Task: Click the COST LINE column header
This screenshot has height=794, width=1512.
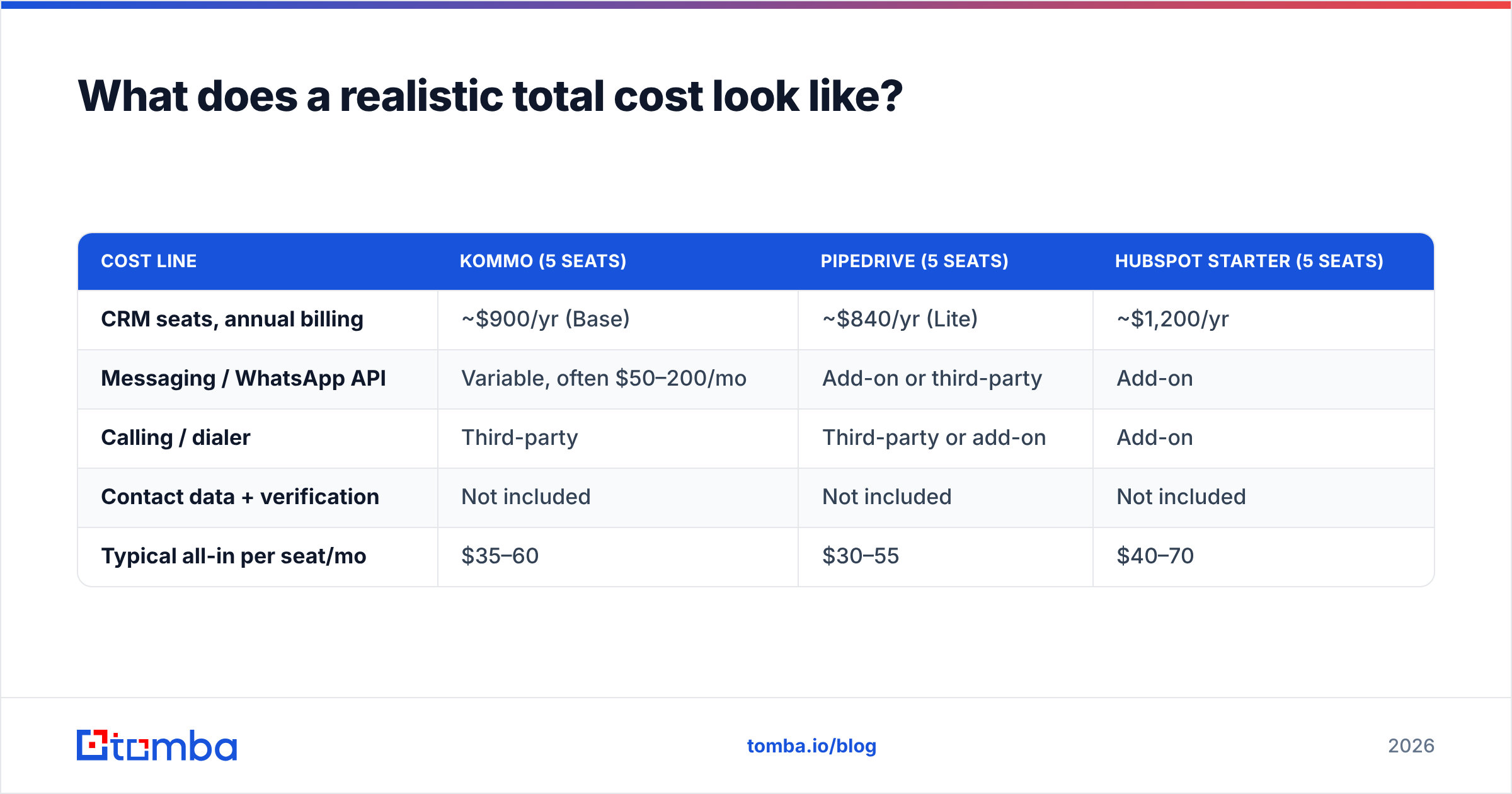Action: (x=149, y=261)
